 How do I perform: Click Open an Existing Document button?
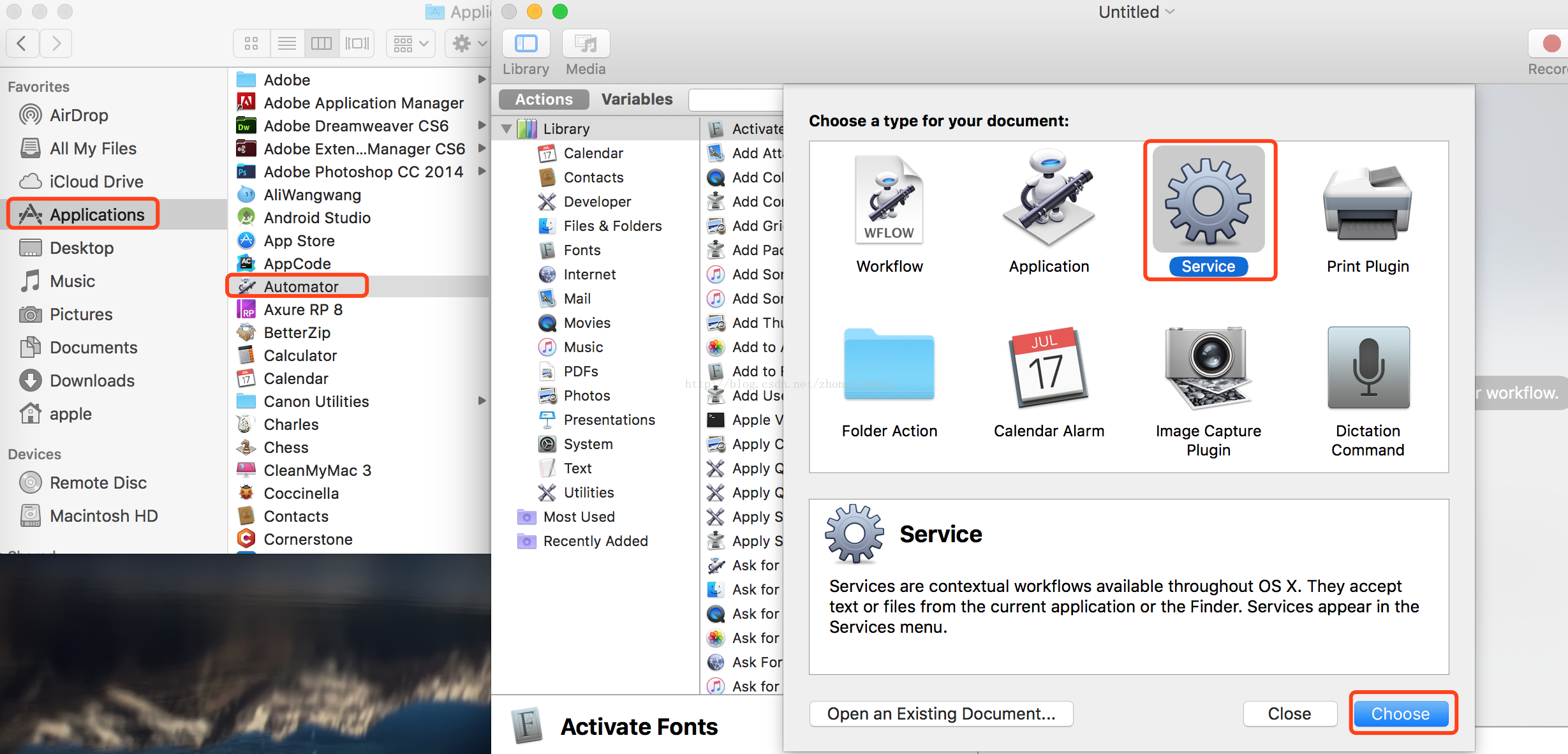pyautogui.click(x=941, y=713)
